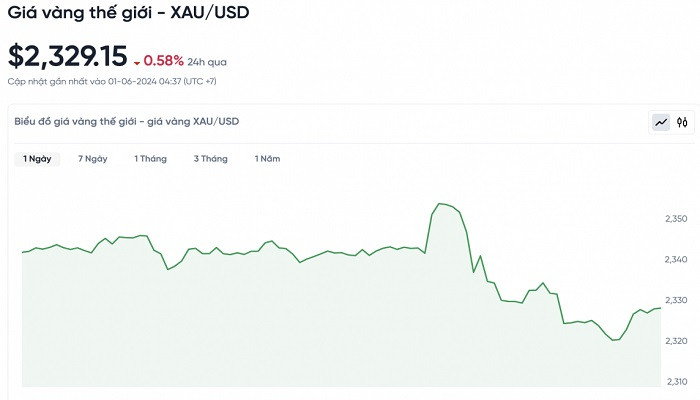This screenshot has height=400, width=700.
Task: Switch to the 3 Tháng range
Action: click(x=210, y=159)
